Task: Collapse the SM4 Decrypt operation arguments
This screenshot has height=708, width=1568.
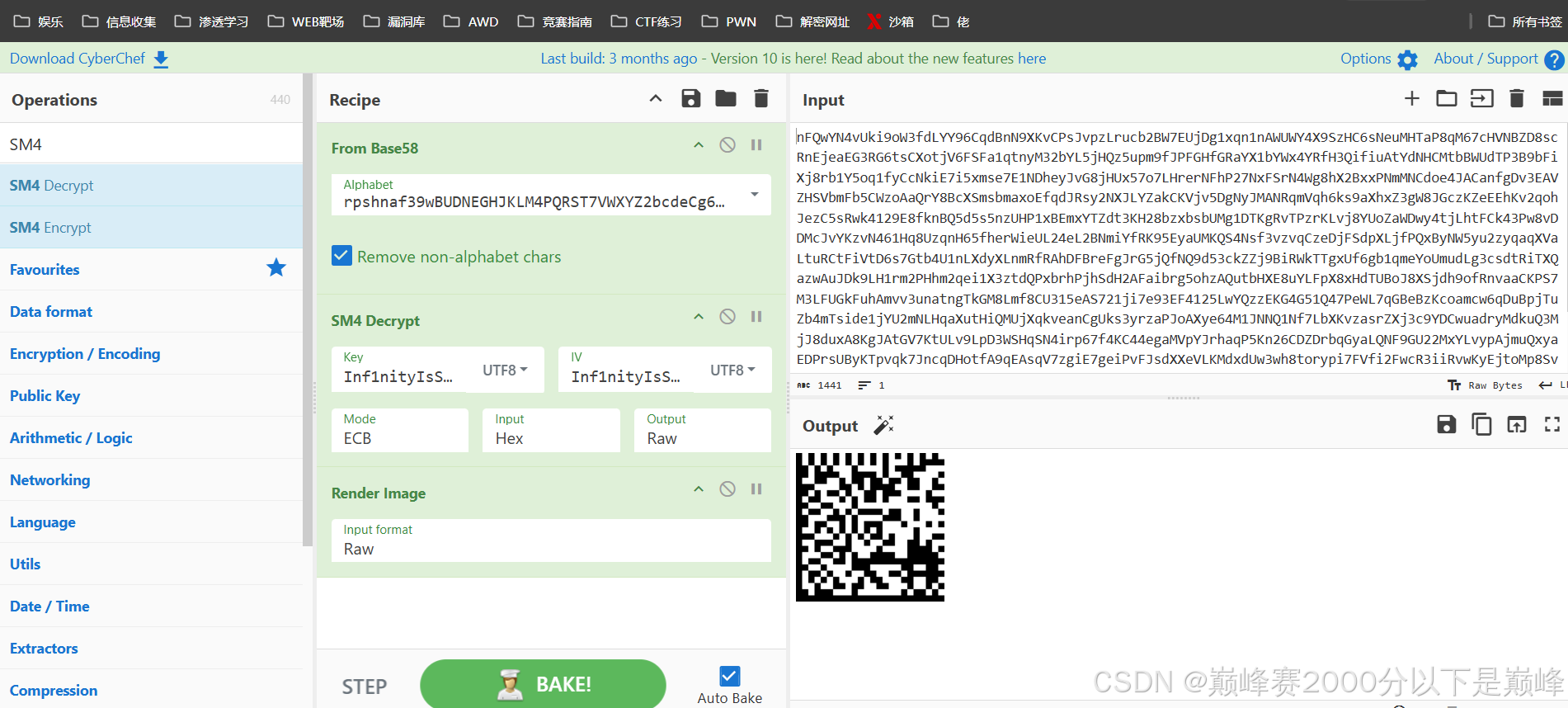Action: (x=699, y=317)
